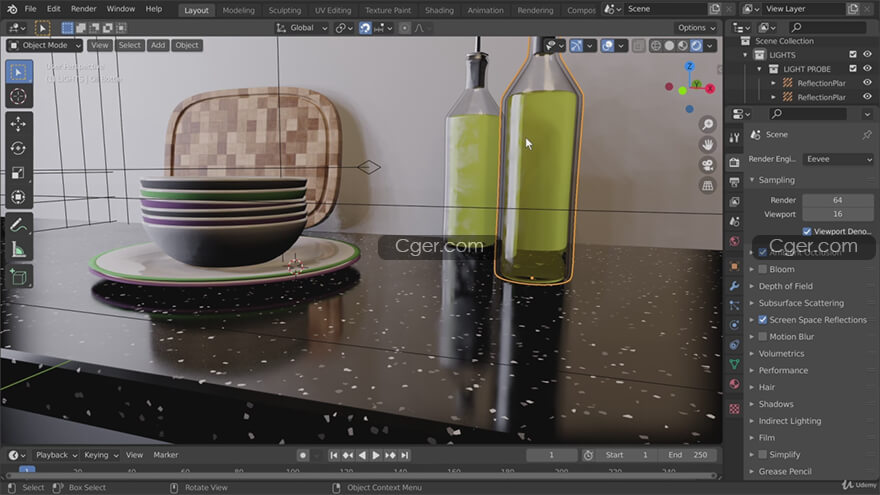Hide the LIGHTS collection with eye

(867, 54)
